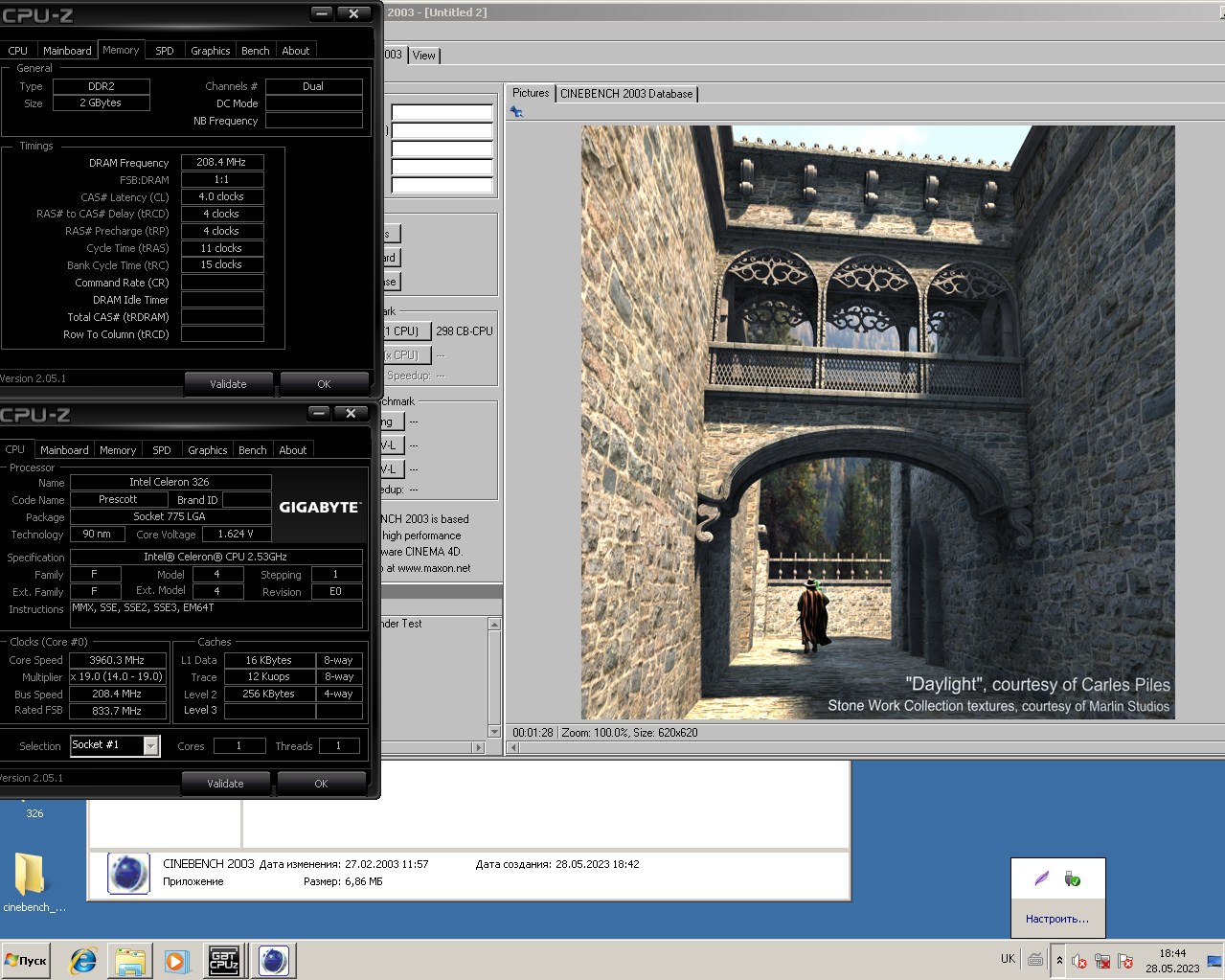Image resolution: width=1225 pixels, height=980 pixels.
Task: Click the 298 CB-CPU result text
Action: coord(465,331)
